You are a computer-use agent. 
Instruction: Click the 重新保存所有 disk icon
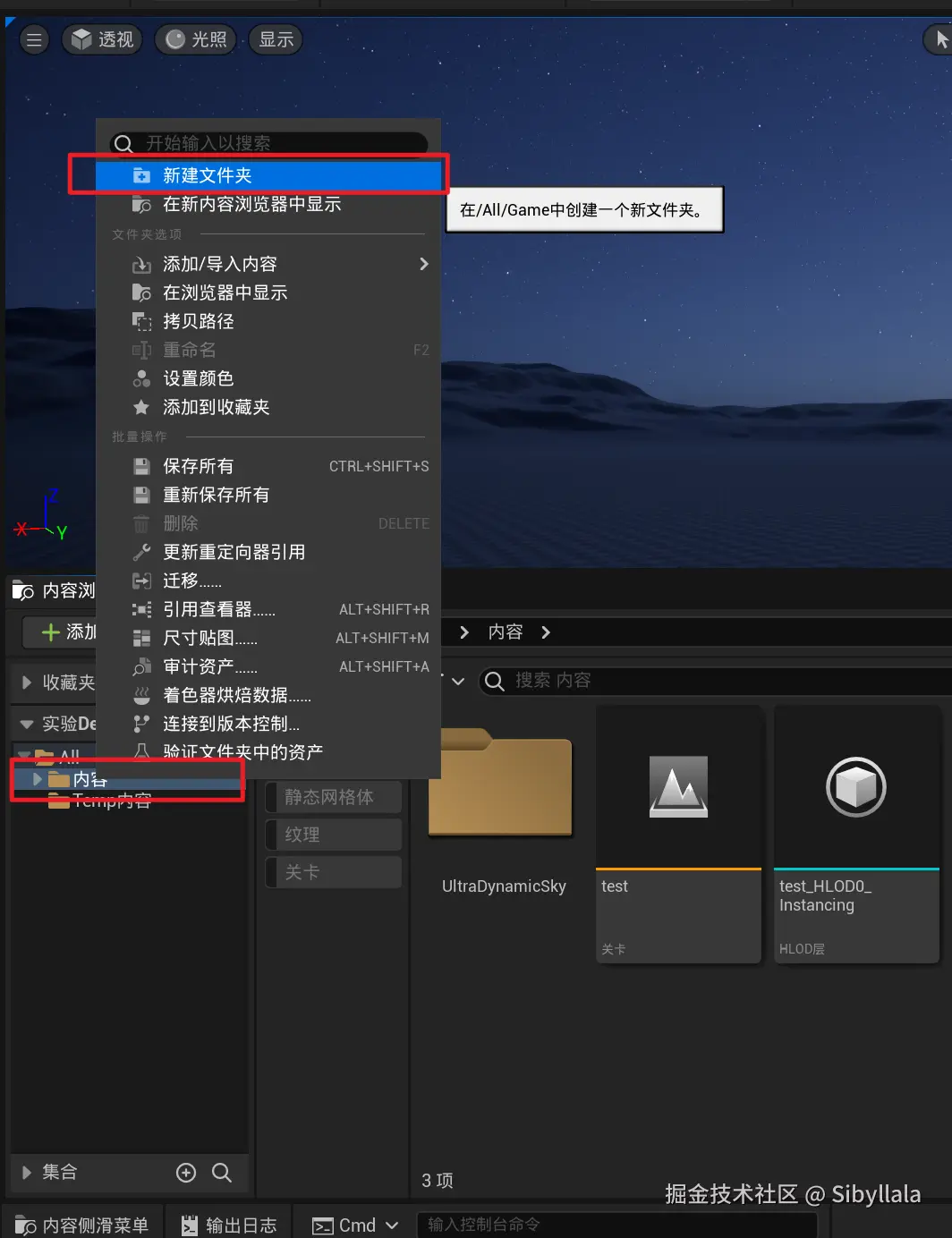pos(141,495)
